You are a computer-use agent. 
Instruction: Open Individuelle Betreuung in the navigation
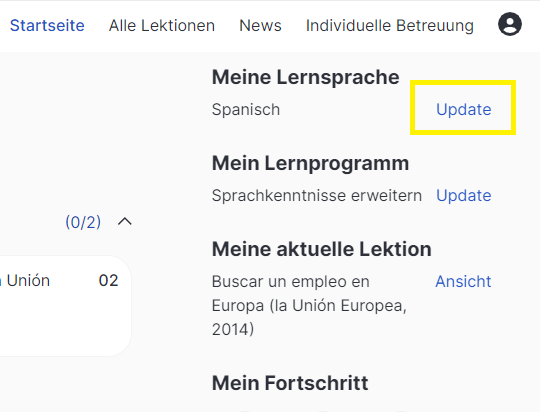pyautogui.click(x=390, y=25)
